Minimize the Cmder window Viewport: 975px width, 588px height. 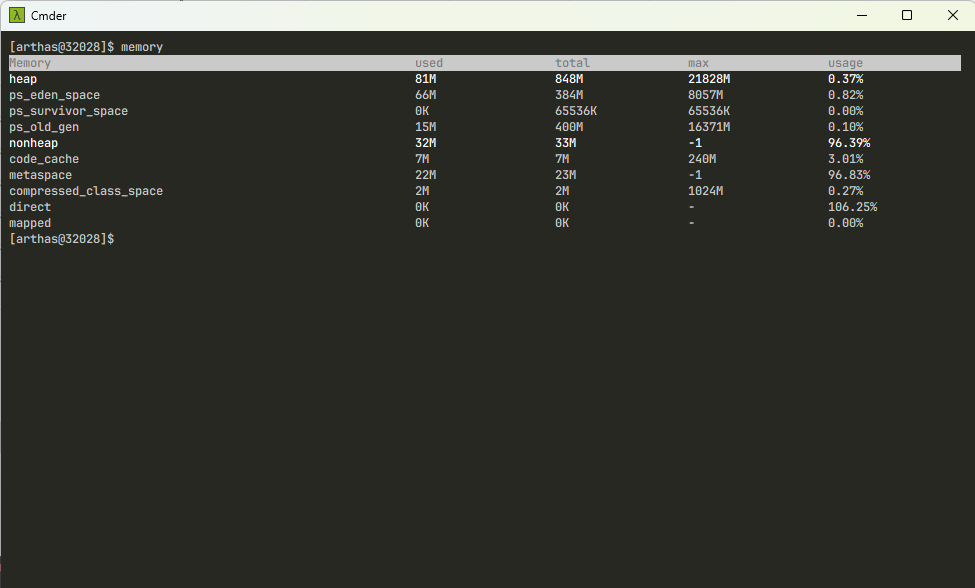click(861, 15)
